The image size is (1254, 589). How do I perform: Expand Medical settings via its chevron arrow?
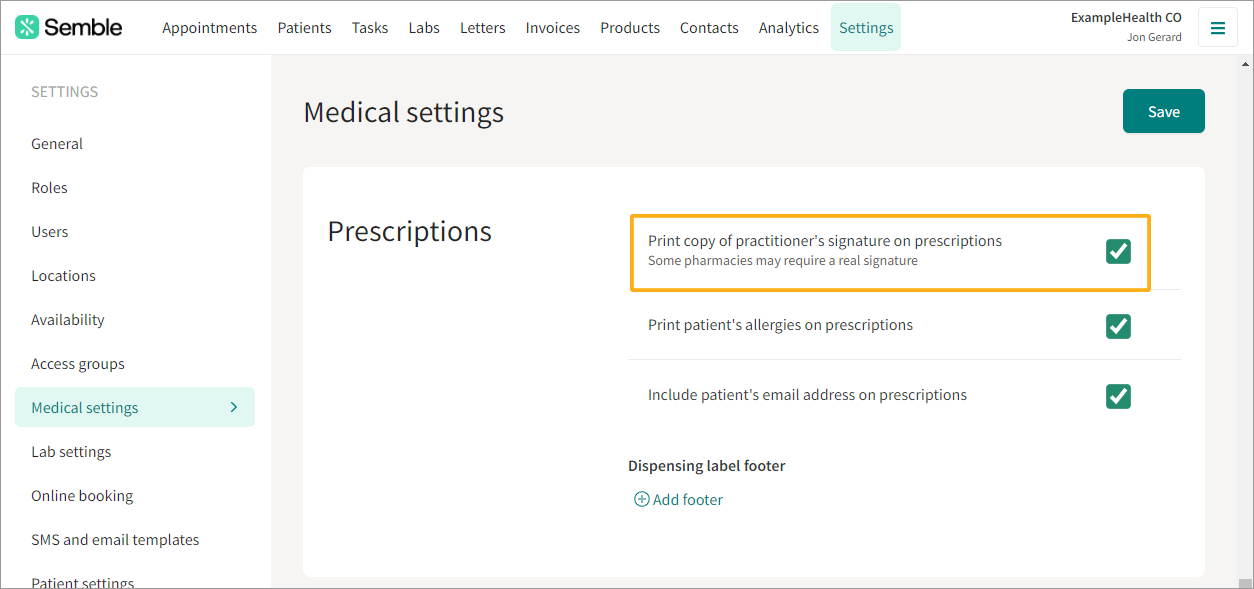click(233, 407)
